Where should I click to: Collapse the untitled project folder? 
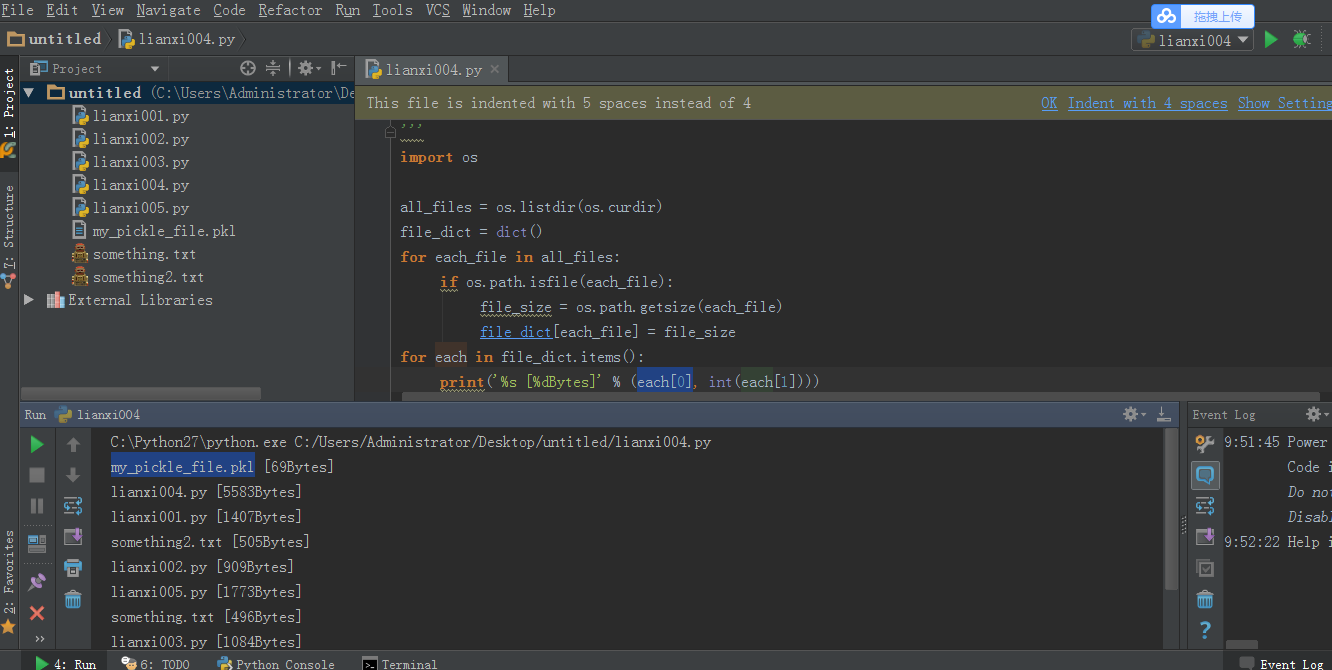29,93
